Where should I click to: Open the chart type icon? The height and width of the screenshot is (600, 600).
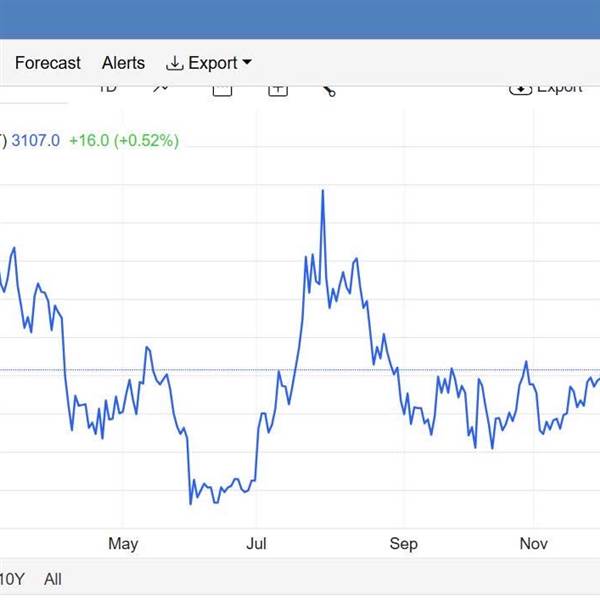pyautogui.click(x=161, y=88)
